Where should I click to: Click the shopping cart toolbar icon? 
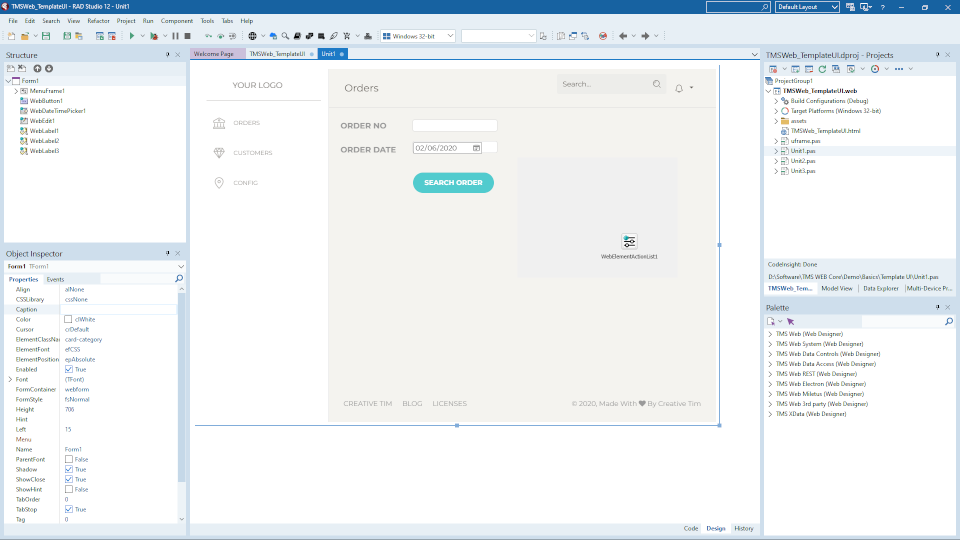click(x=347, y=36)
